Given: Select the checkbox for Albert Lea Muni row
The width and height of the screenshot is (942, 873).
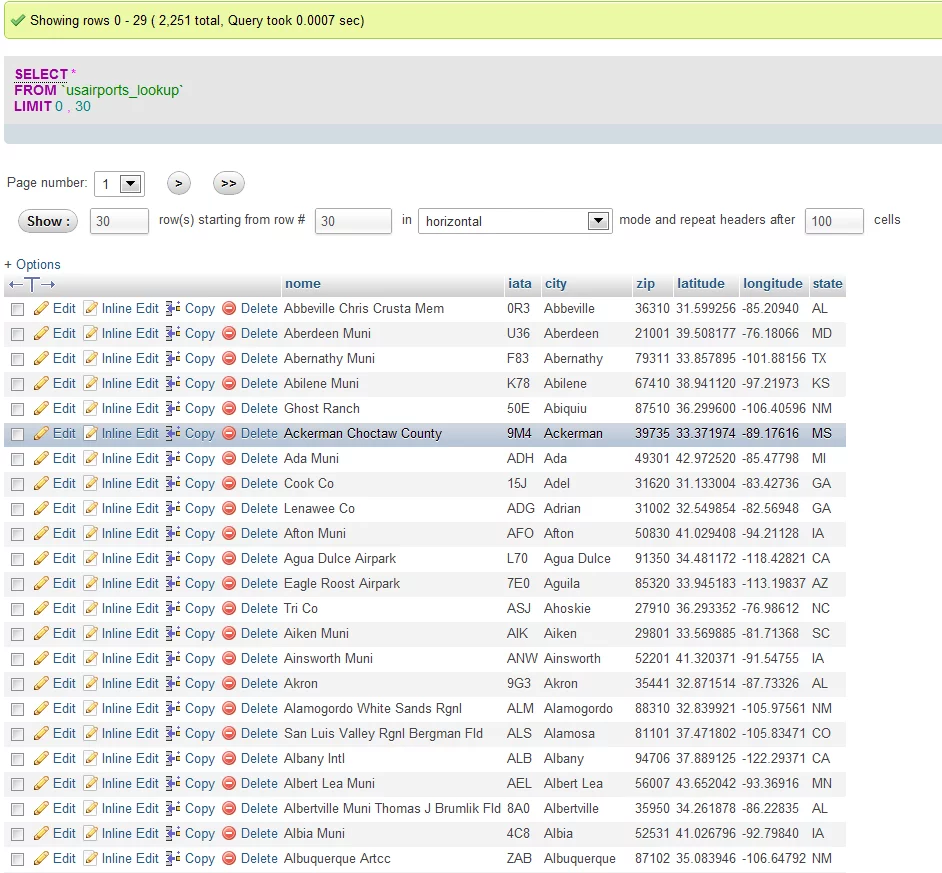Looking at the screenshot, I should click(x=17, y=784).
